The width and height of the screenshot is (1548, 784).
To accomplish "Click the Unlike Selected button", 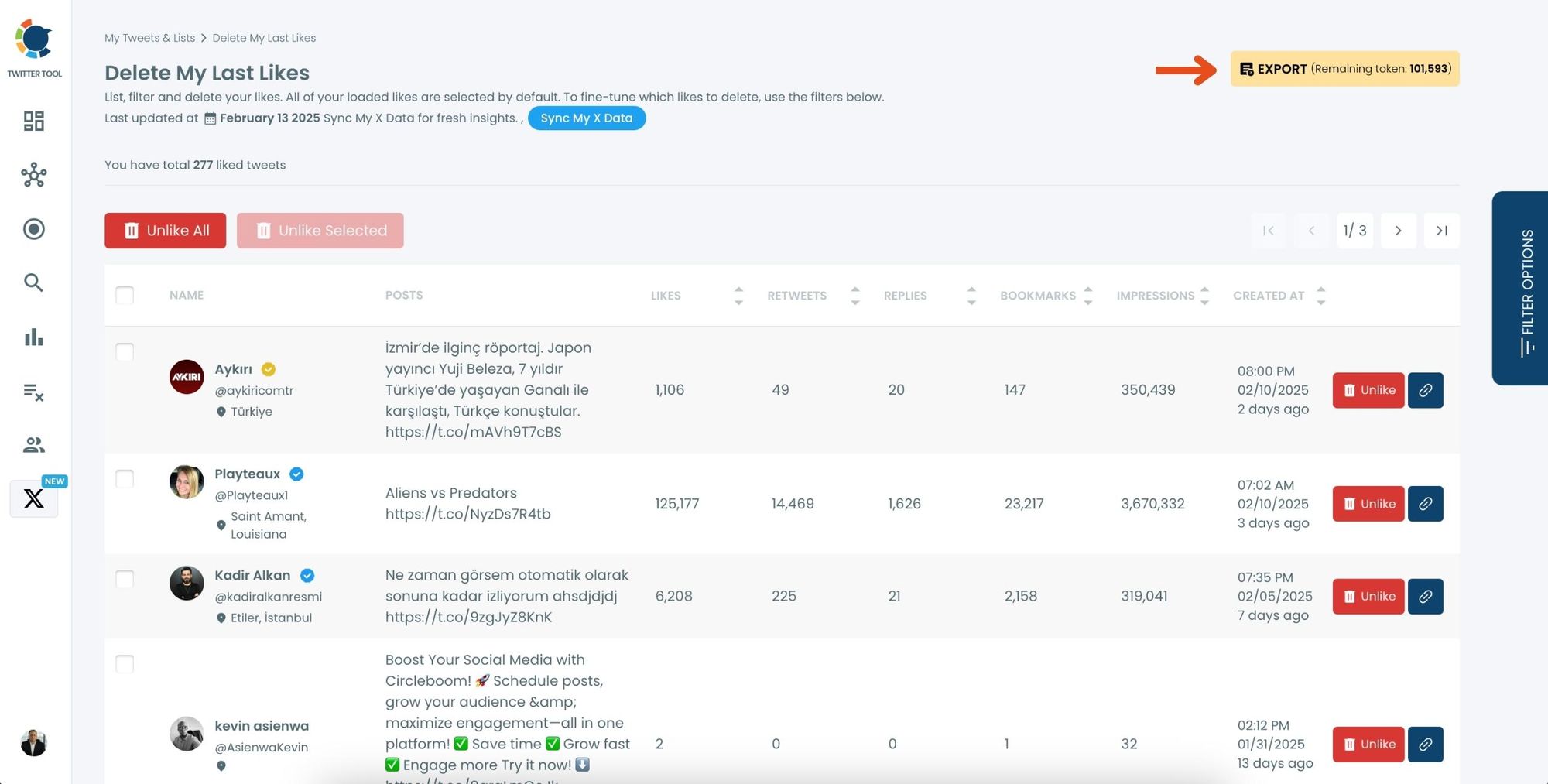I will point(320,231).
